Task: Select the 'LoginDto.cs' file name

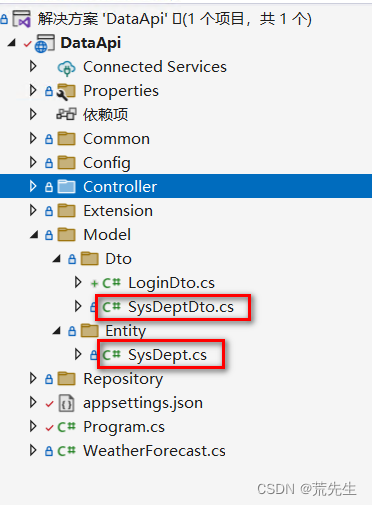Action: point(172,283)
